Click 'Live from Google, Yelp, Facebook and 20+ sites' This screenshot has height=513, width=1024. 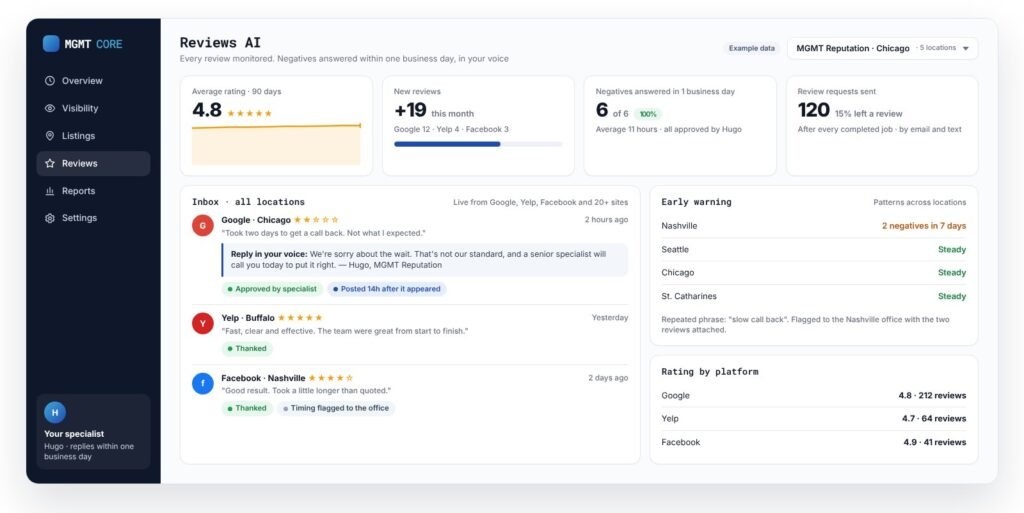pos(541,202)
